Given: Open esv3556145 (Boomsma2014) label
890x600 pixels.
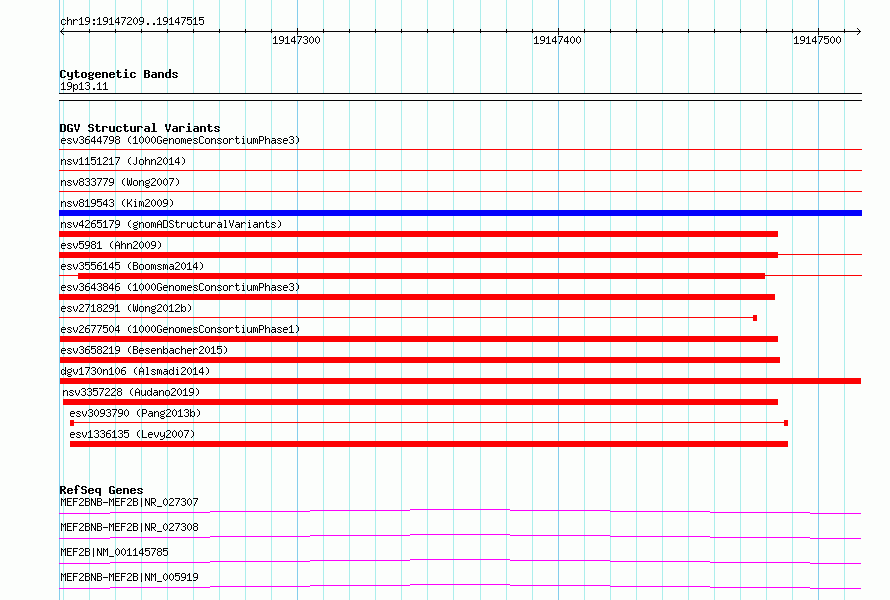Looking at the screenshot, I should point(132,266).
